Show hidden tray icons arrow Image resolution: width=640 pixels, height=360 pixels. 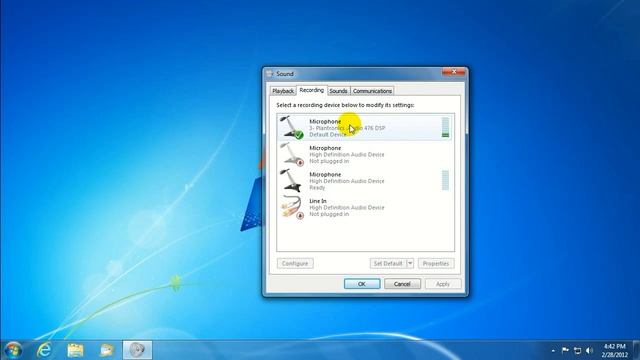pyautogui.click(x=553, y=350)
